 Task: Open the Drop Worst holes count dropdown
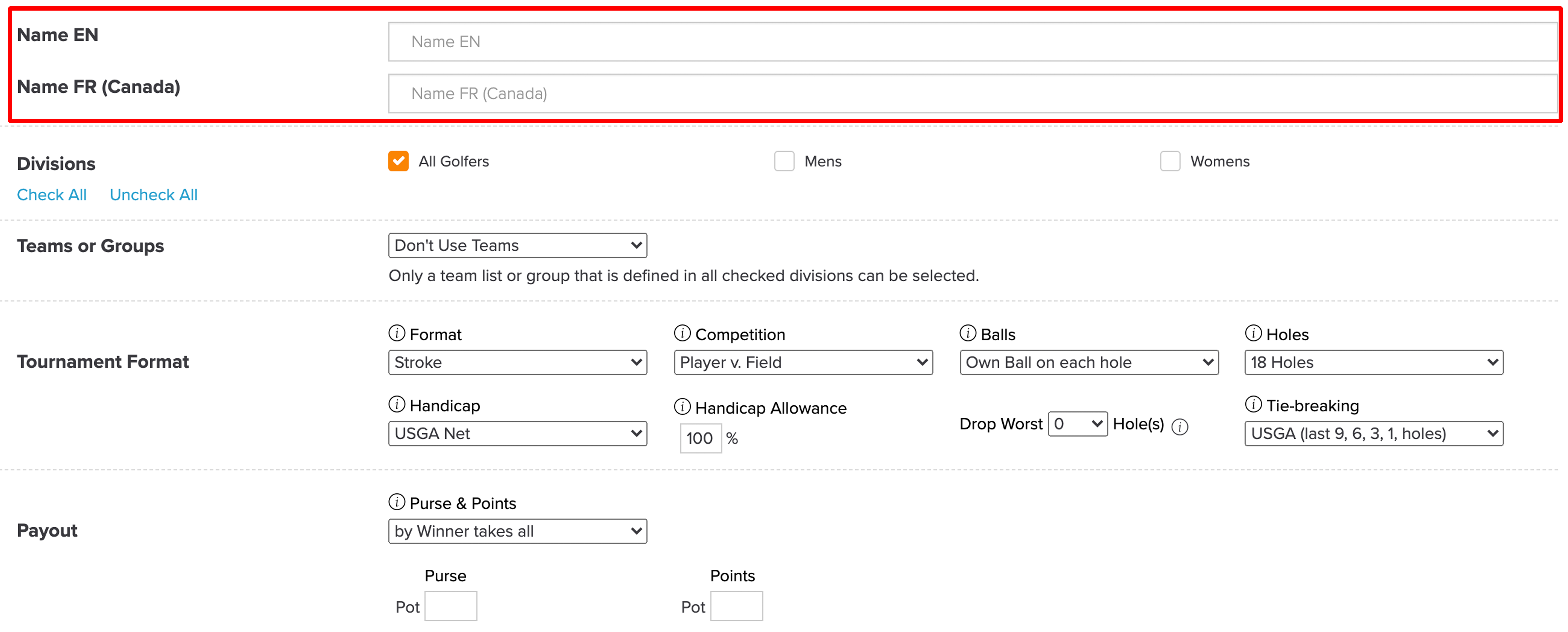pyautogui.click(x=1077, y=424)
